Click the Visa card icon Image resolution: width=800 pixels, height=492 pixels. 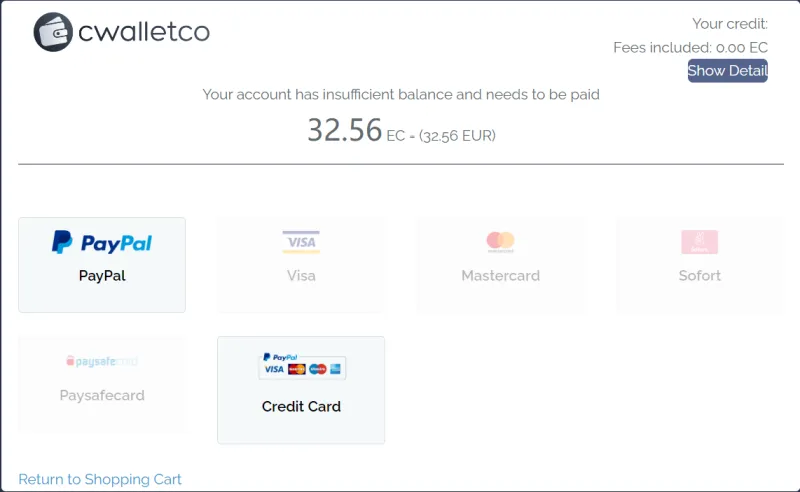click(x=301, y=242)
